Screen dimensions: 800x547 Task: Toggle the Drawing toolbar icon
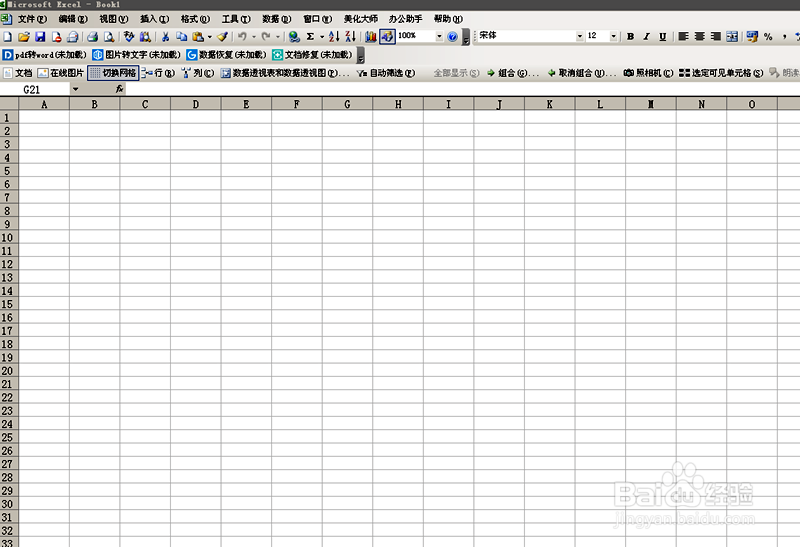click(x=387, y=37)
